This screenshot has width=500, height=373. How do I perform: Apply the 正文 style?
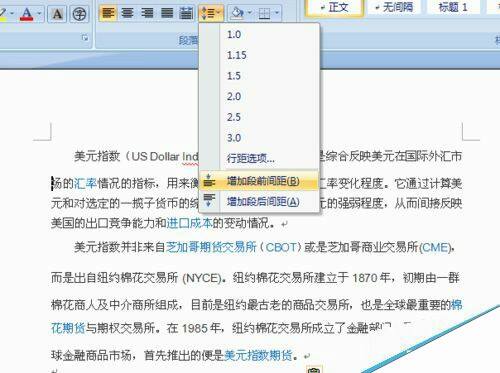tap(334, 7)
